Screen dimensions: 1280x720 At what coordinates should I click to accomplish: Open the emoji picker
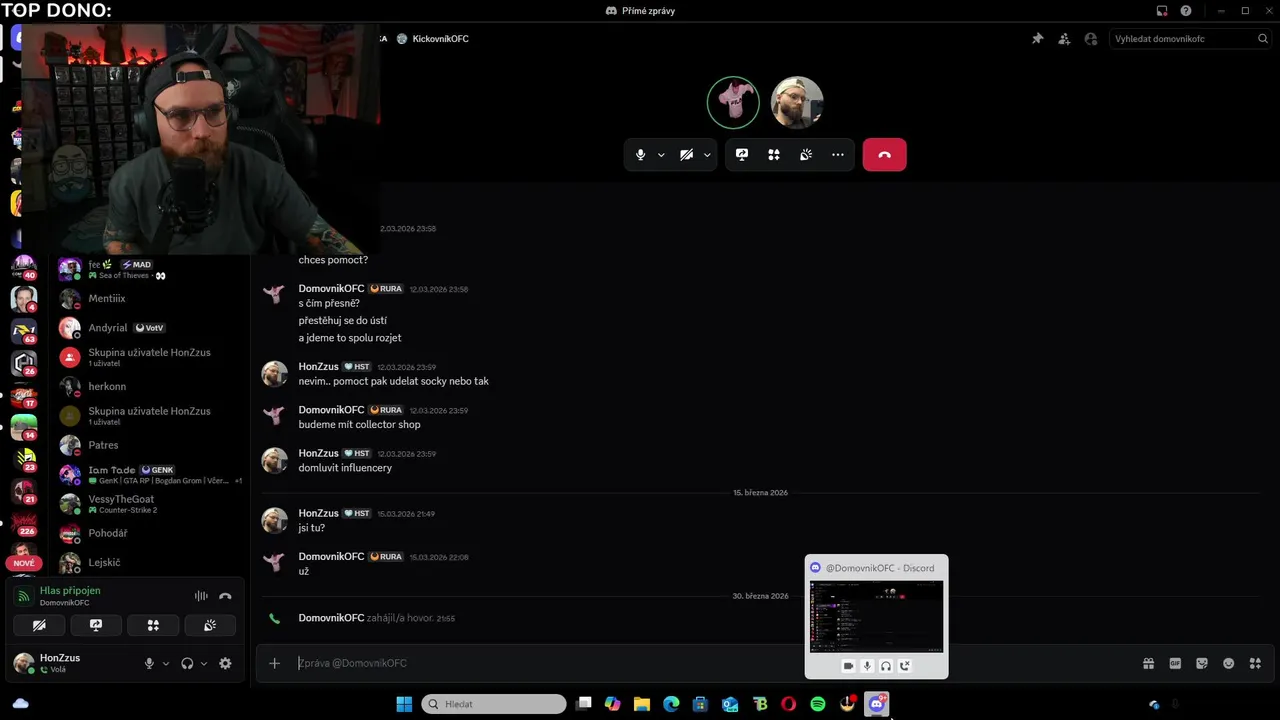[1229, 663]
